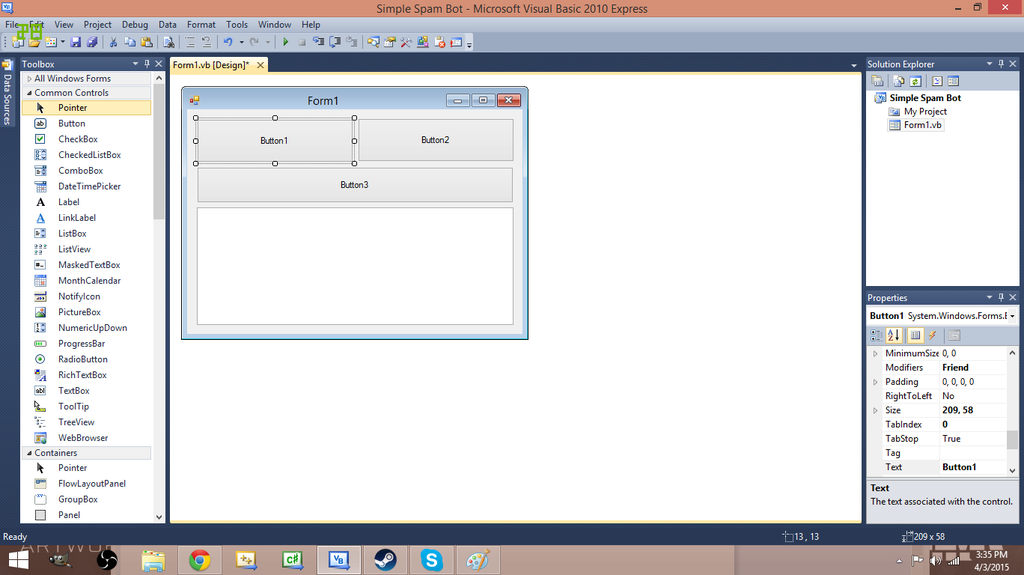Start debugging with the green play icon
Image resolution: width=1024 pixels, height=575 pixels.
pos(285,42)
